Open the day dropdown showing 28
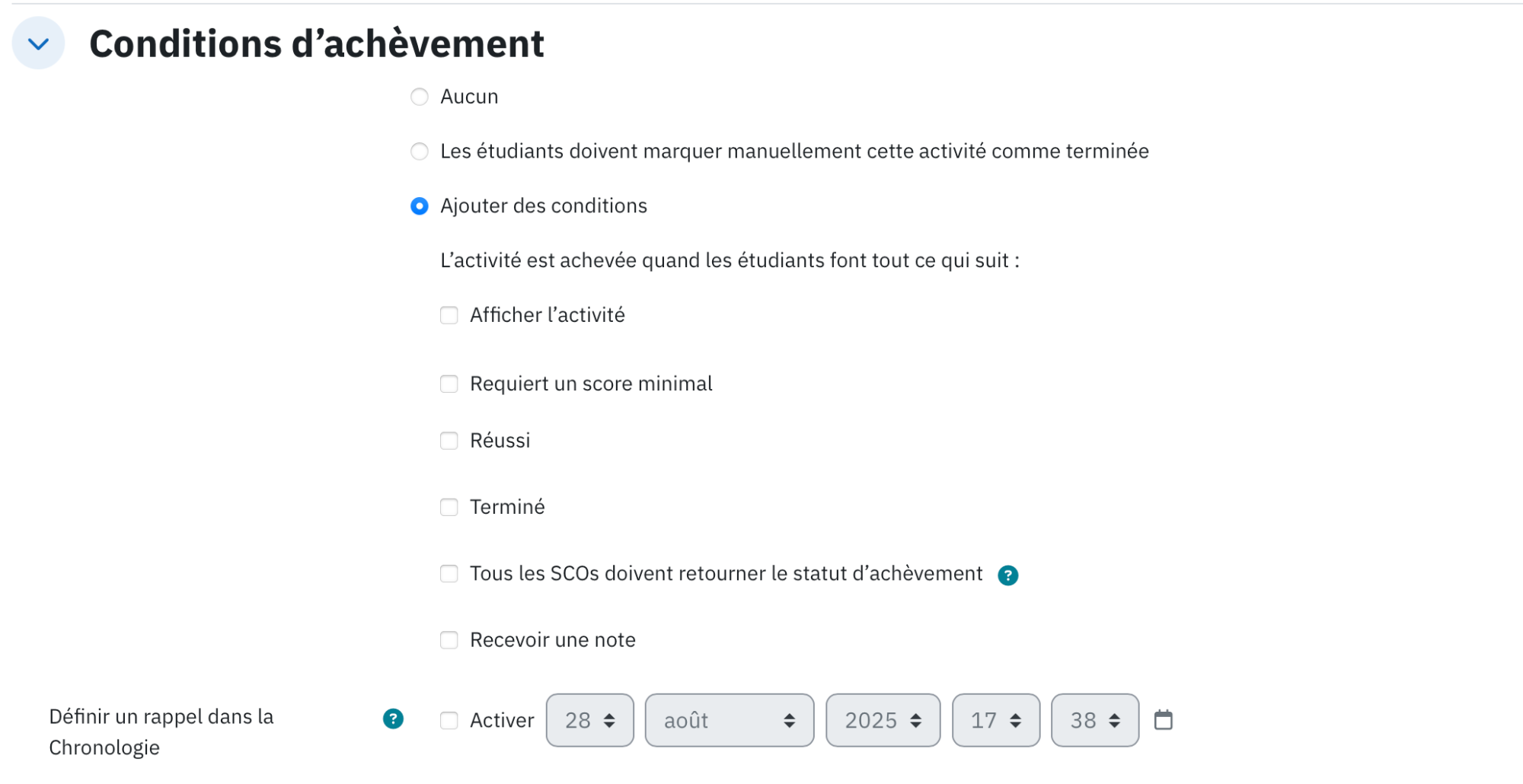Viewport: 1523px width, 784px height. 590,720
